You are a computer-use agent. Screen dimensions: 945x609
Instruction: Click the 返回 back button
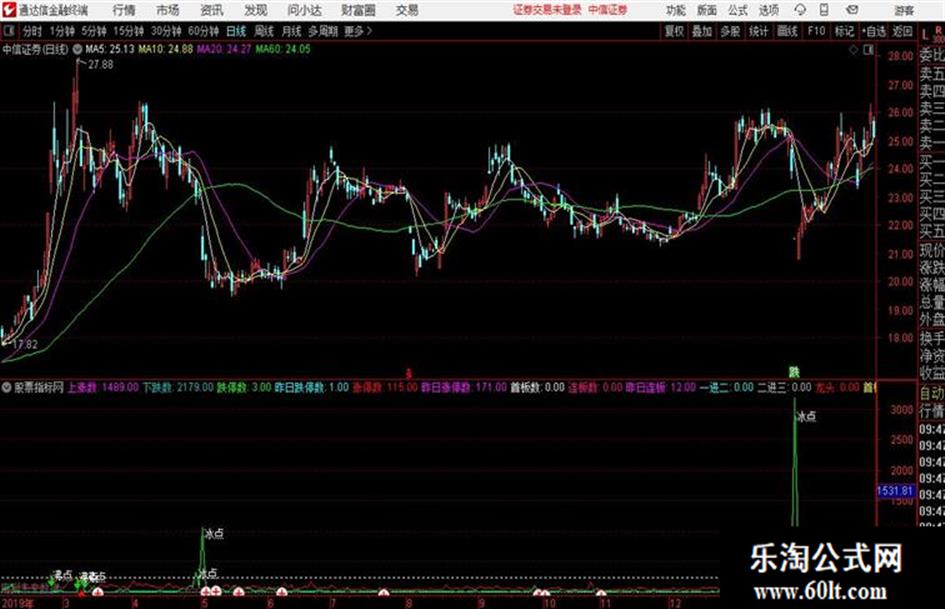coord(902,31)
